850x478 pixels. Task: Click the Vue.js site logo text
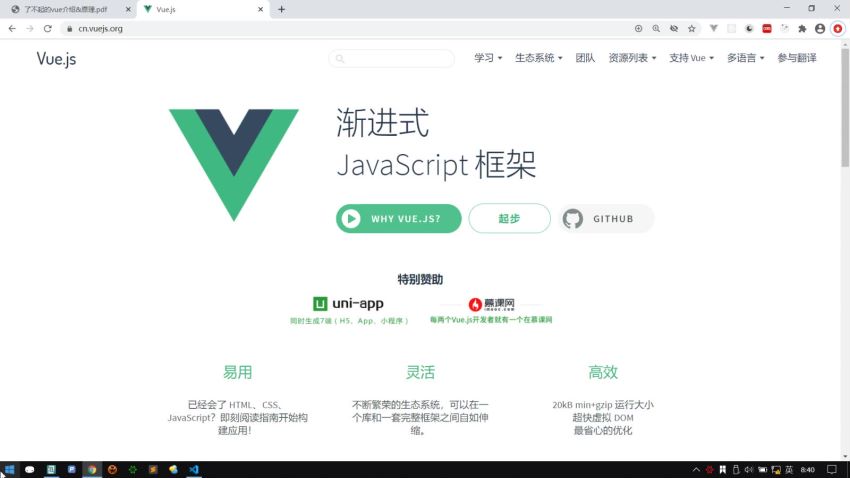click(56, 59)
